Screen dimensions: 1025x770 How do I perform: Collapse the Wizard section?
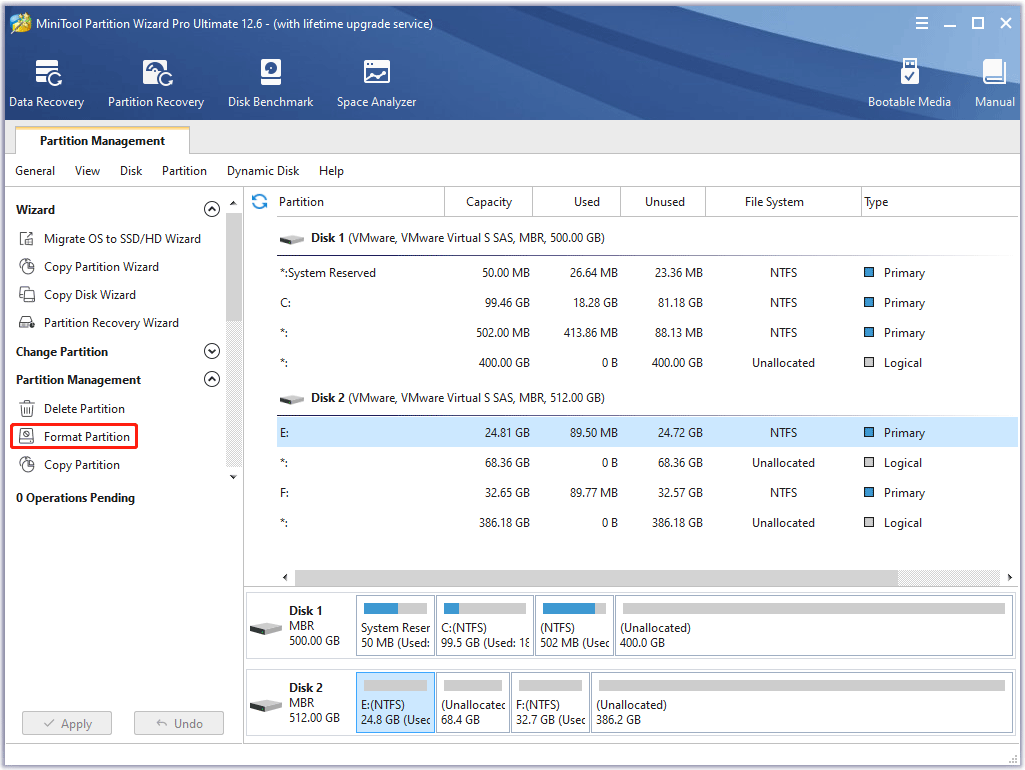pyautogui.click(x=212, y=209)
